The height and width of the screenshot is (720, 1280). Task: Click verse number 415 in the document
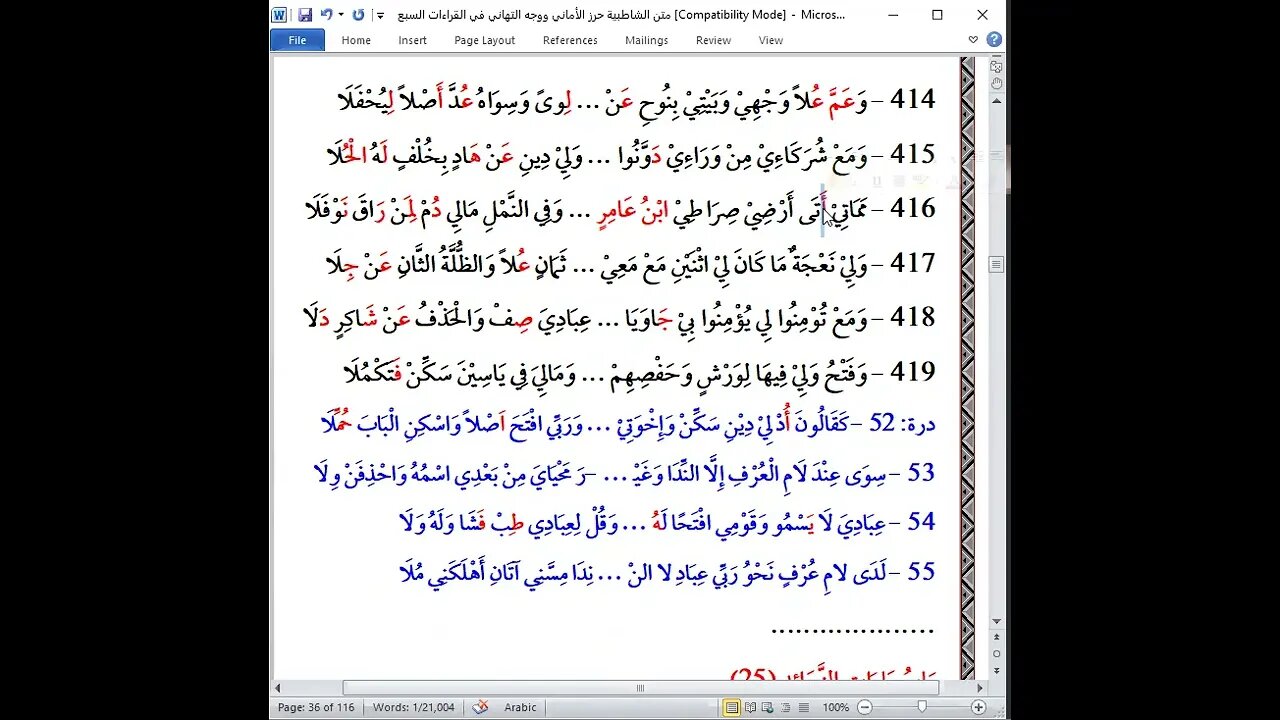coord(913,153)
